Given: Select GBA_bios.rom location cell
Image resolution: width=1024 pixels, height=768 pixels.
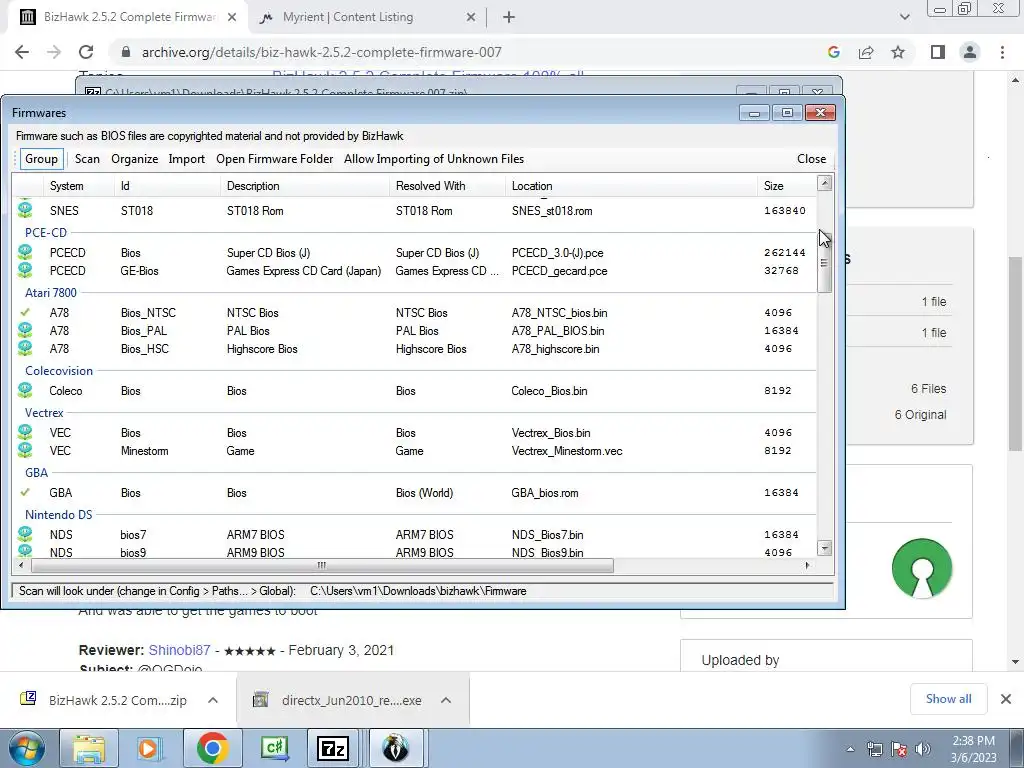Looking at the screenshot, I should coord(545,493).
